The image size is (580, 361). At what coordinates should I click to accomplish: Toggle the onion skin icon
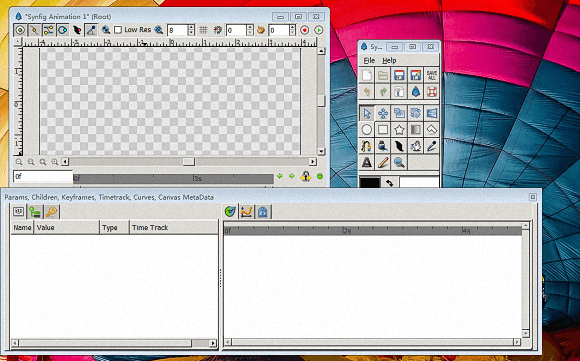coord(218,30)
